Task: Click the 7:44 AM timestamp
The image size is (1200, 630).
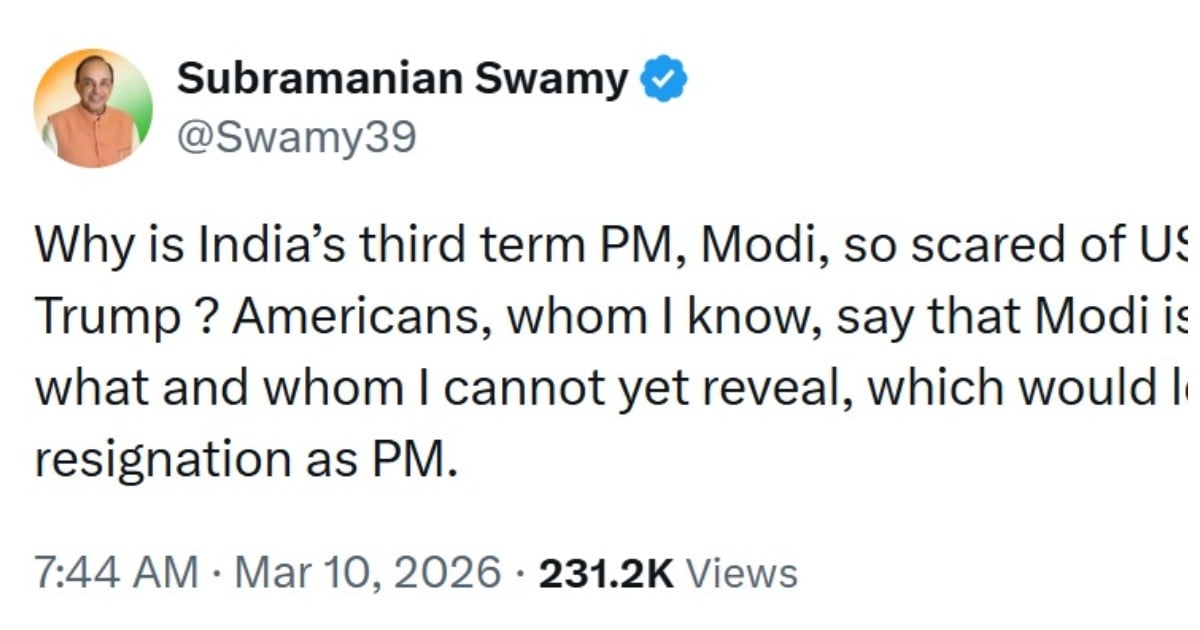Action: (x=116, y=573)
